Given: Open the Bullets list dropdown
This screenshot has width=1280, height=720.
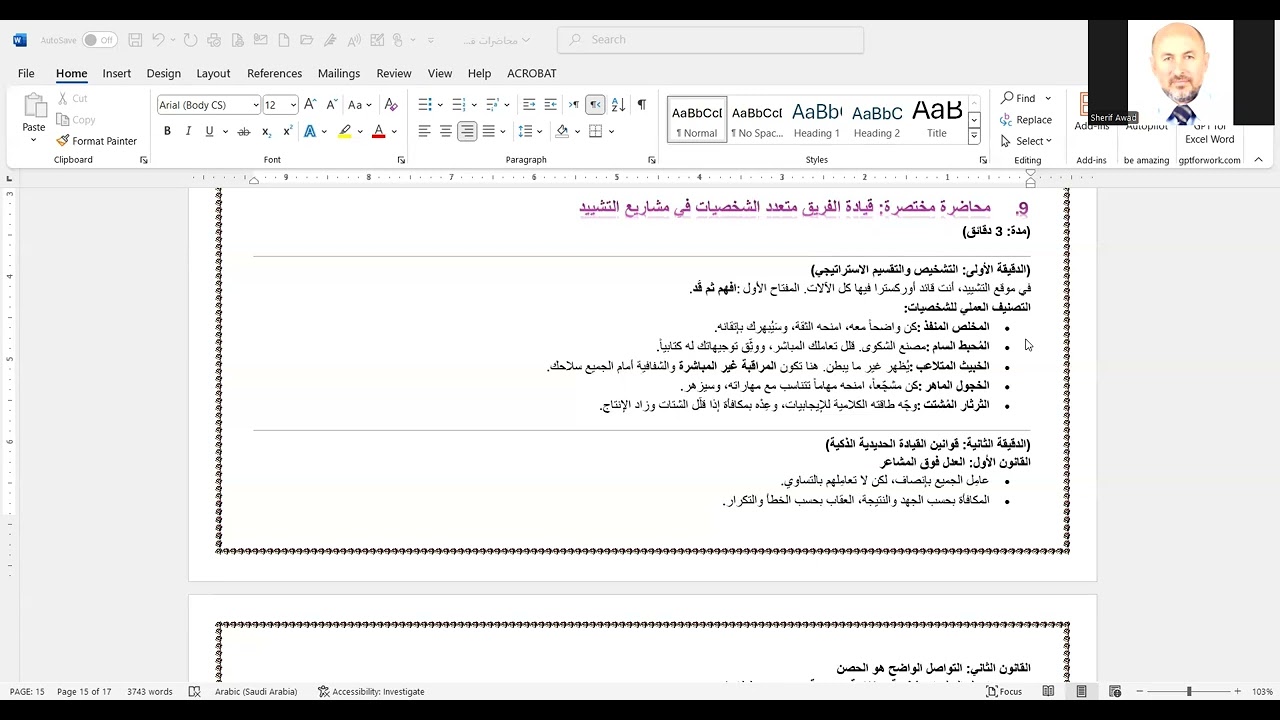Looking at the screenshot, I should (x=439, y=105).
